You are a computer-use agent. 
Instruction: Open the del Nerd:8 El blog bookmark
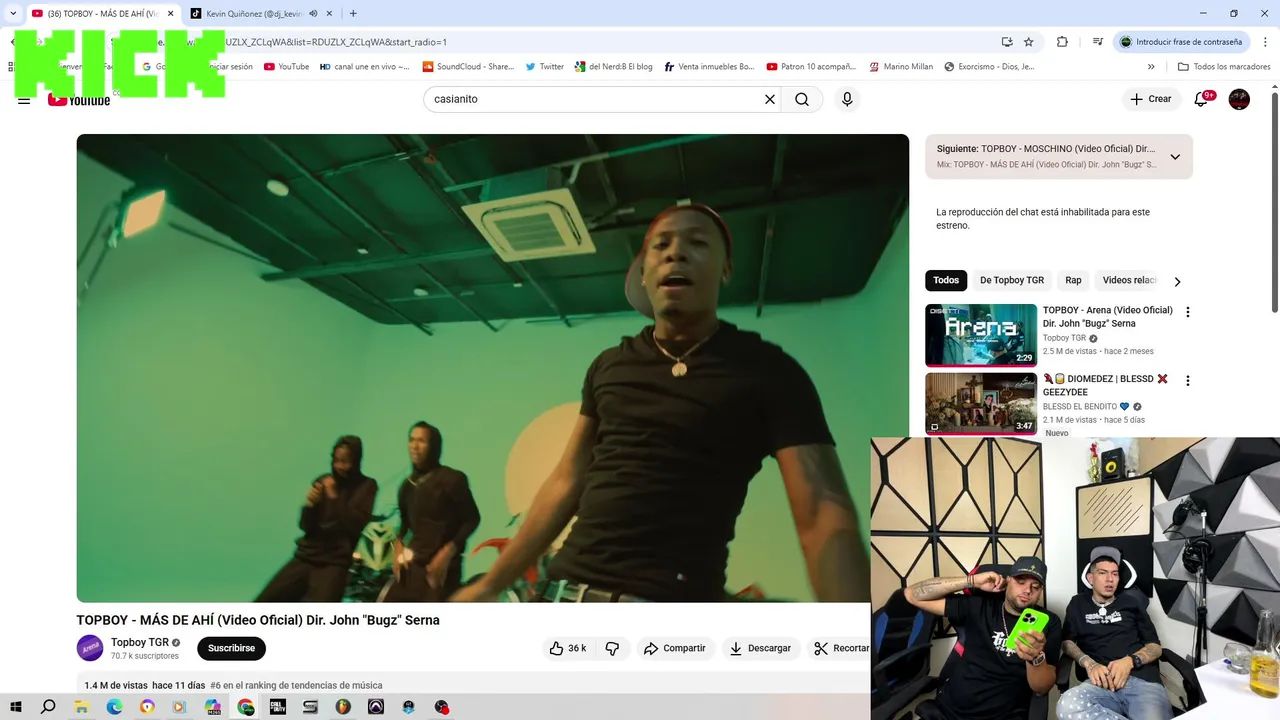coord(614,67)
